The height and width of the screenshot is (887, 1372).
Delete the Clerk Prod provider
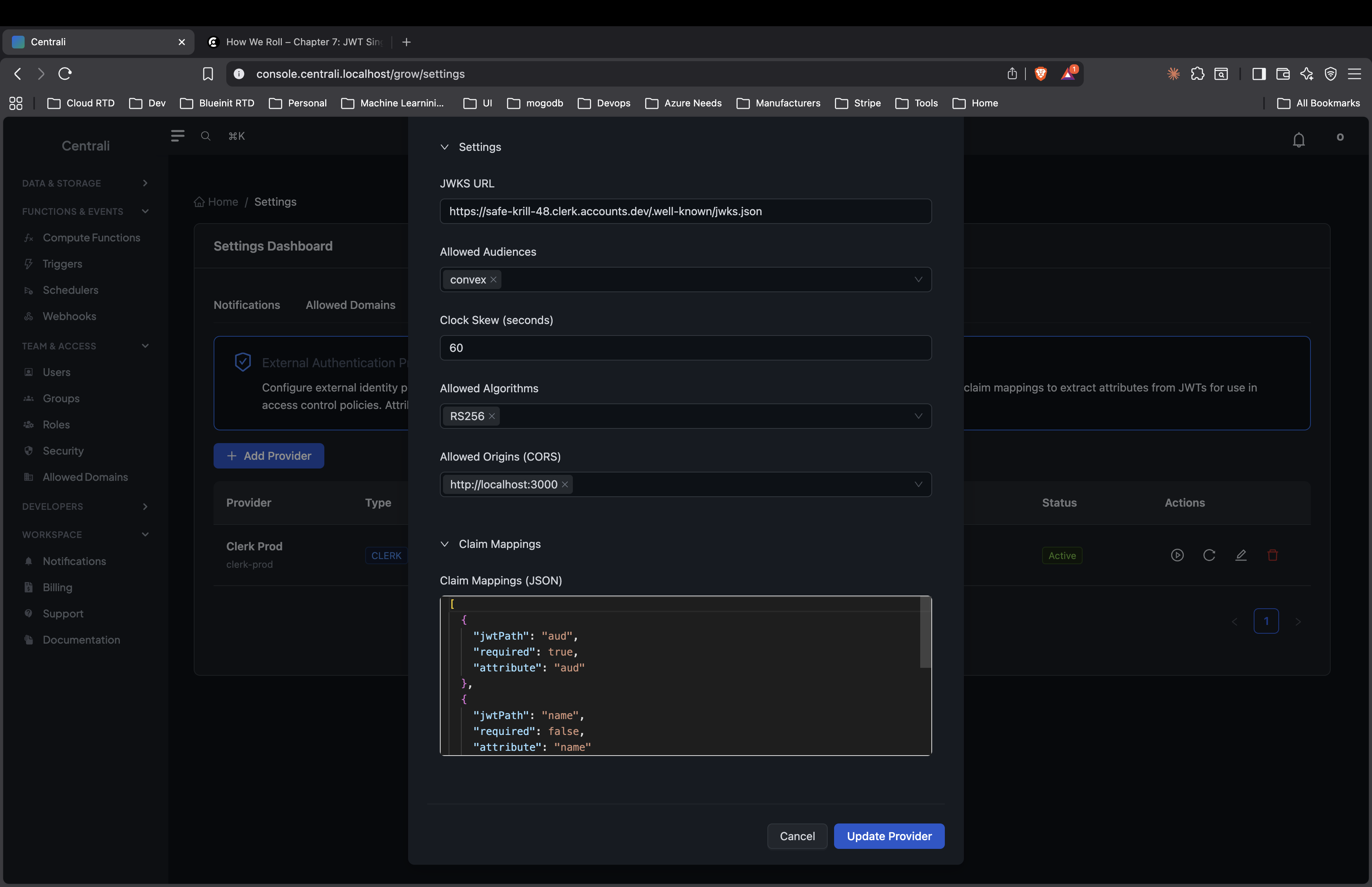point(1273,555)
